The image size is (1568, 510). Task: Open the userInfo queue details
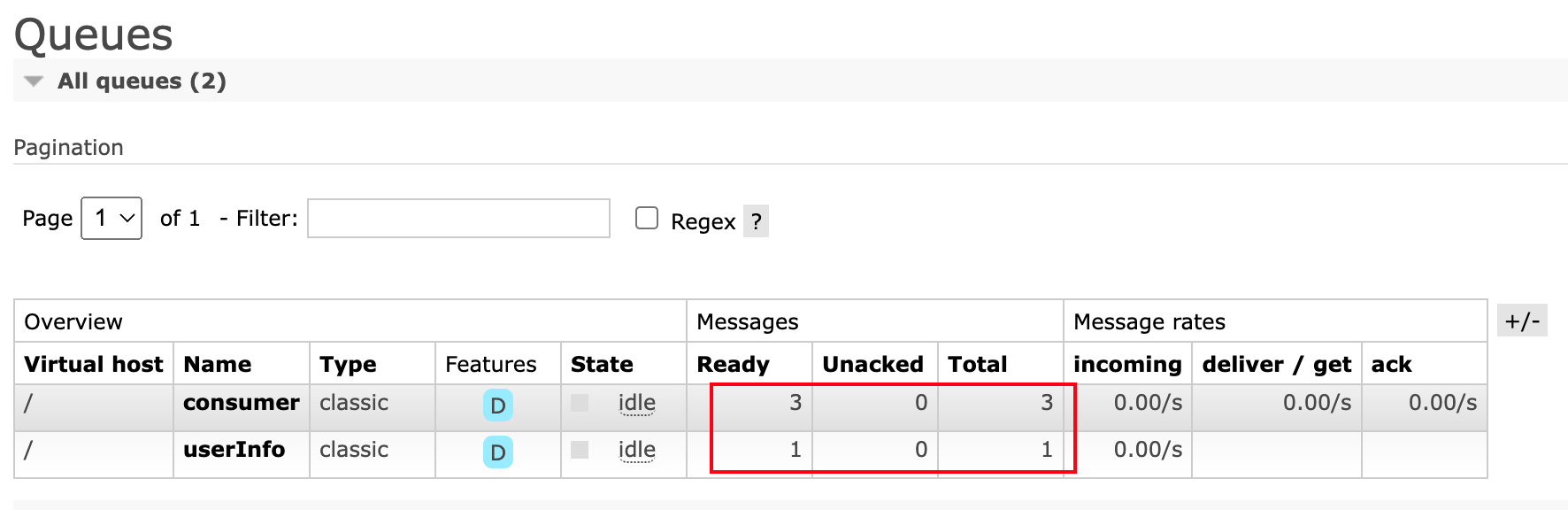click(234, 450)
